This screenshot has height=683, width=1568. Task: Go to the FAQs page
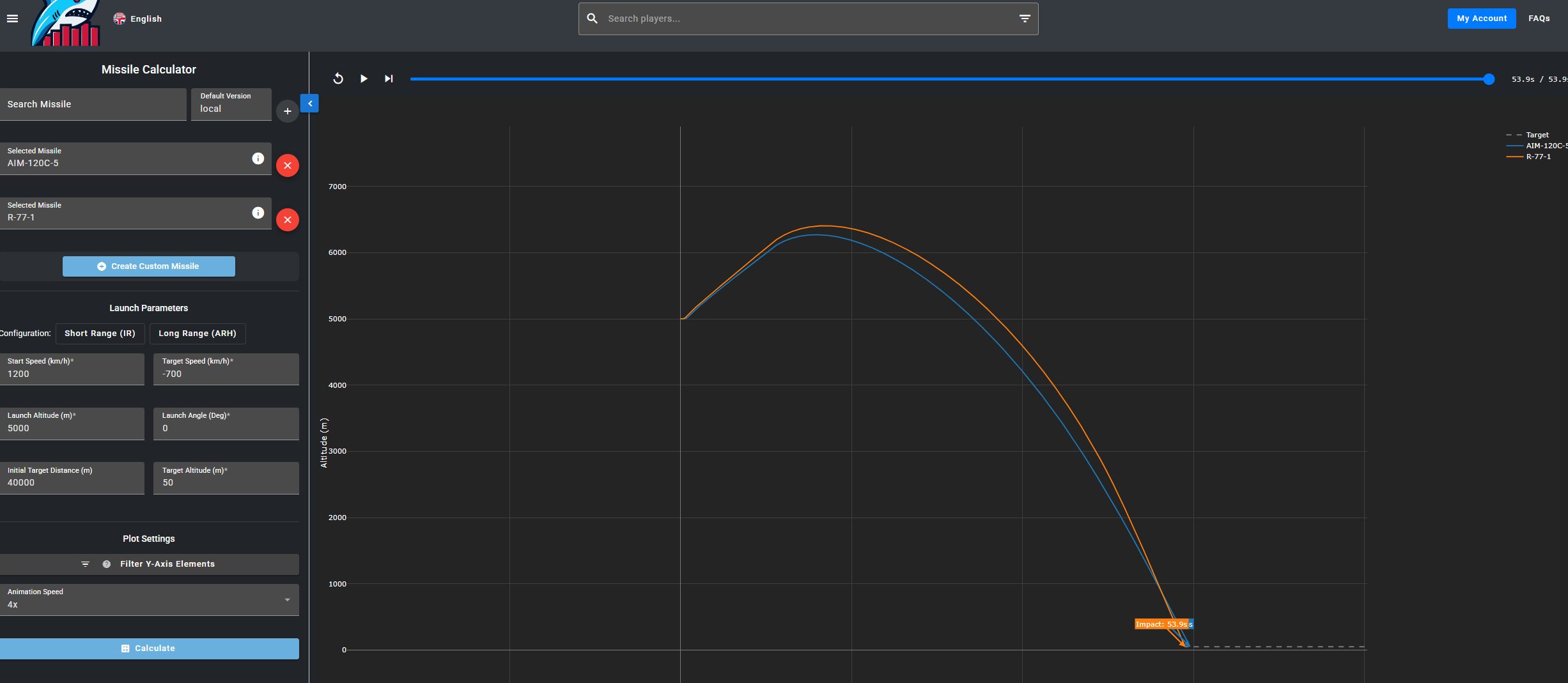point(1539,19)
